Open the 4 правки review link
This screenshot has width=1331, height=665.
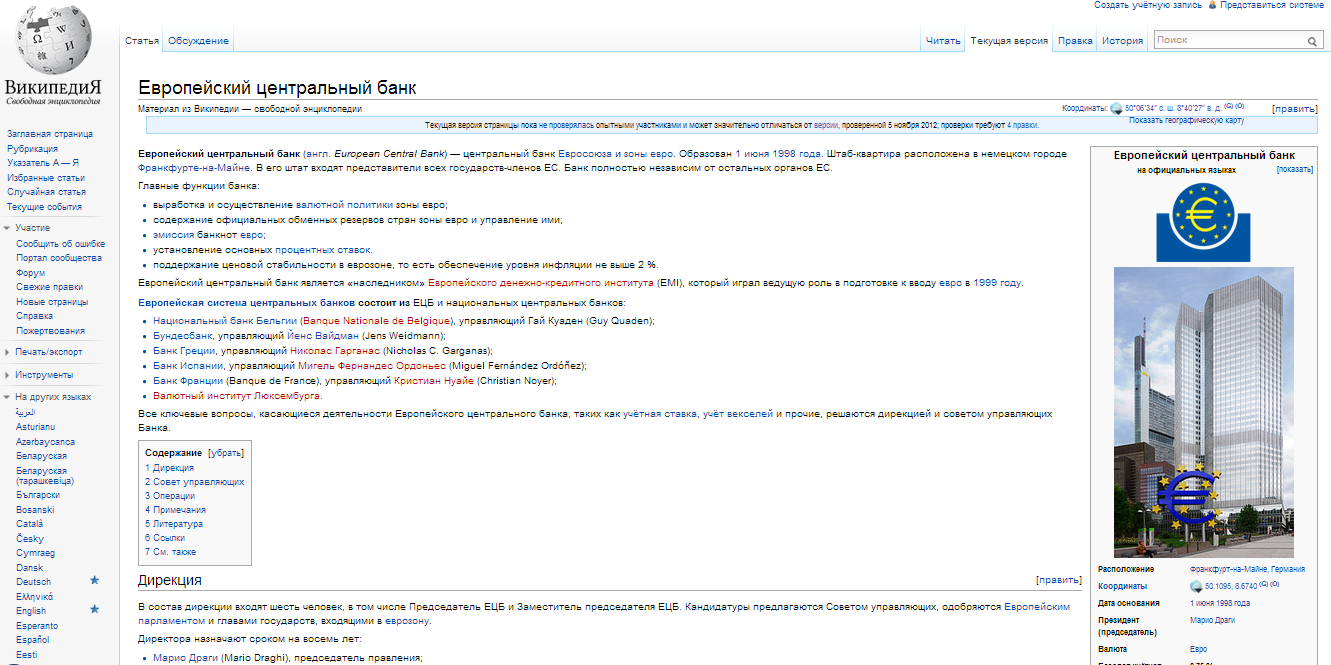pos(1023,125)
